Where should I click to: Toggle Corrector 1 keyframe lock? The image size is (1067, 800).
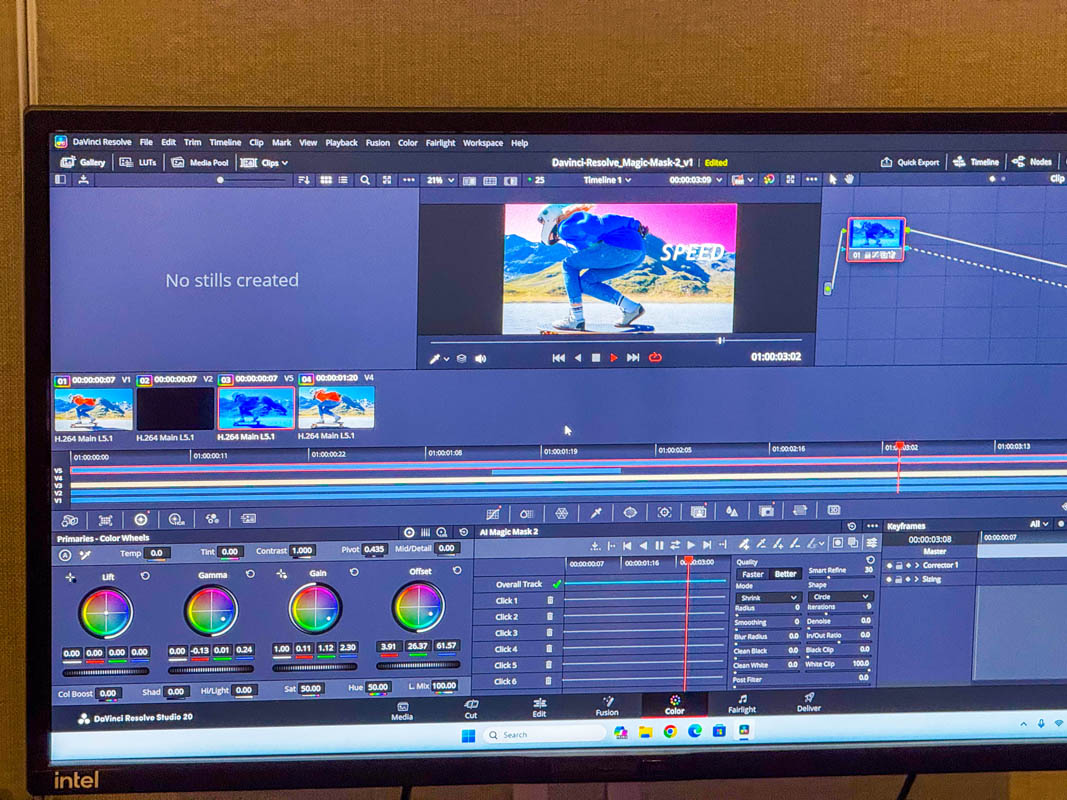899,566
